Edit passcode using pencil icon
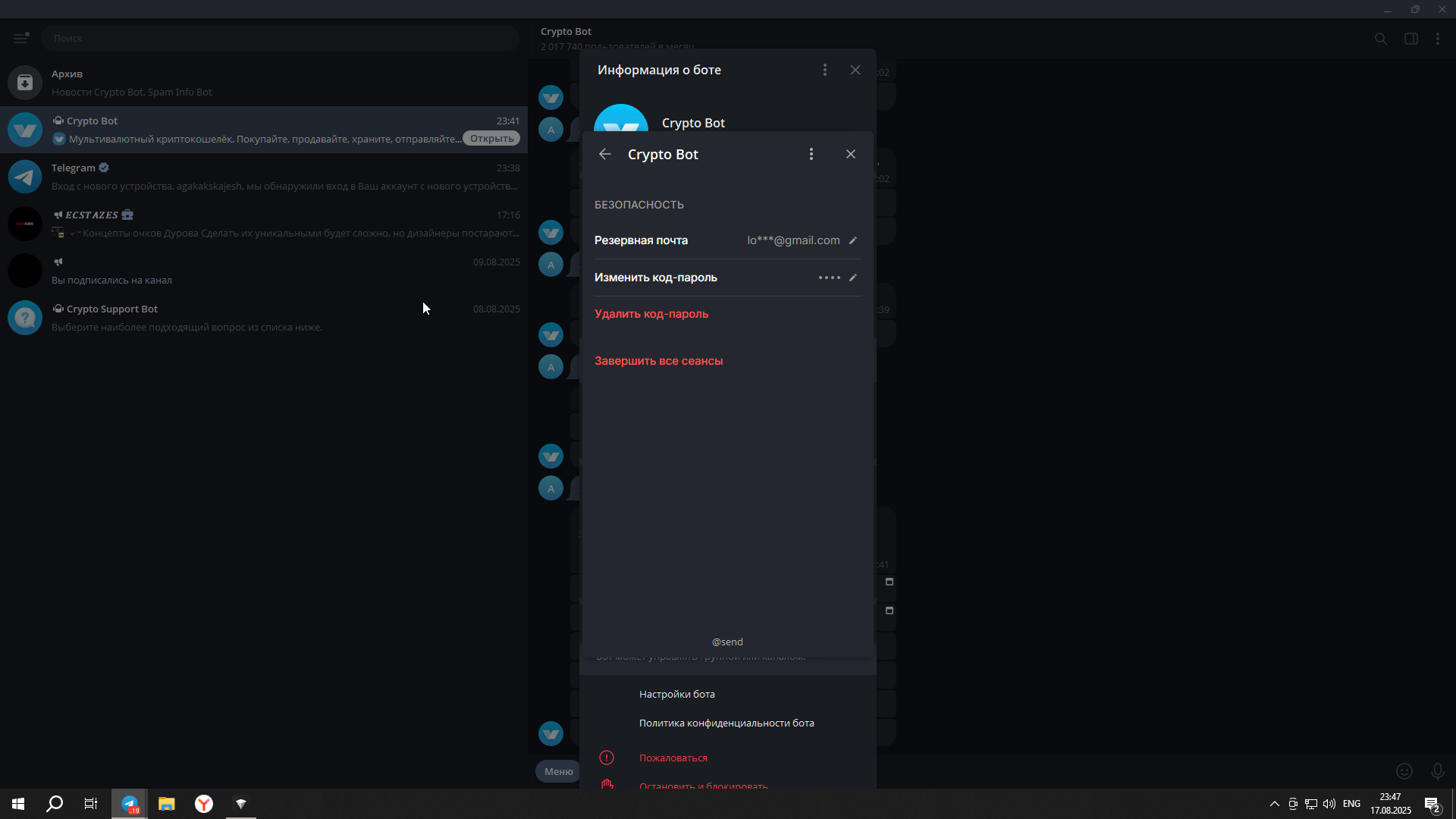The width and height of the screenshot is (1456, 819). point(853,278)
